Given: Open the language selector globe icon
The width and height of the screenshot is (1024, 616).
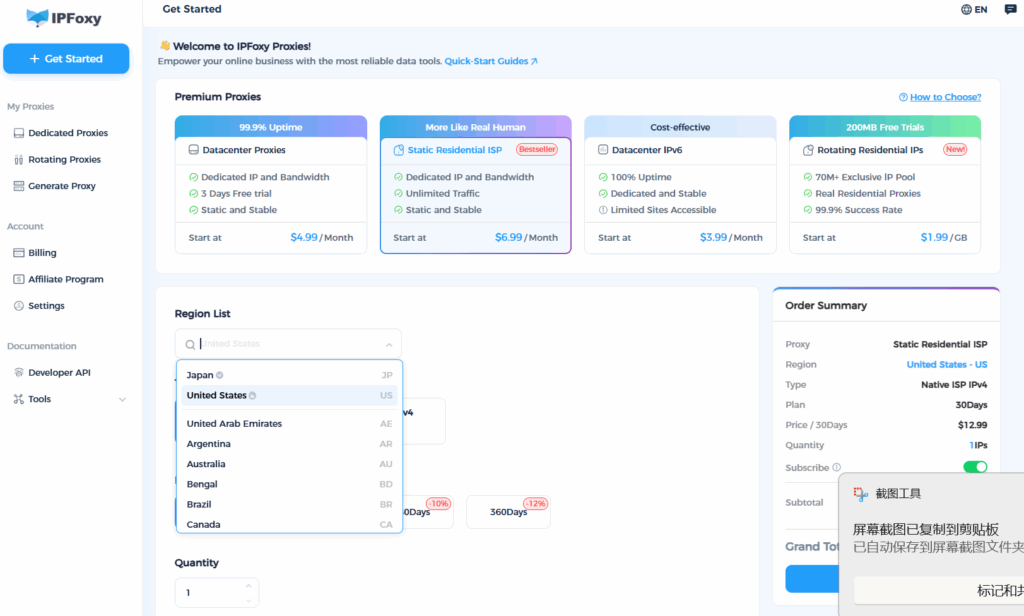Looking at the screenshot, I should pos(966,10).
